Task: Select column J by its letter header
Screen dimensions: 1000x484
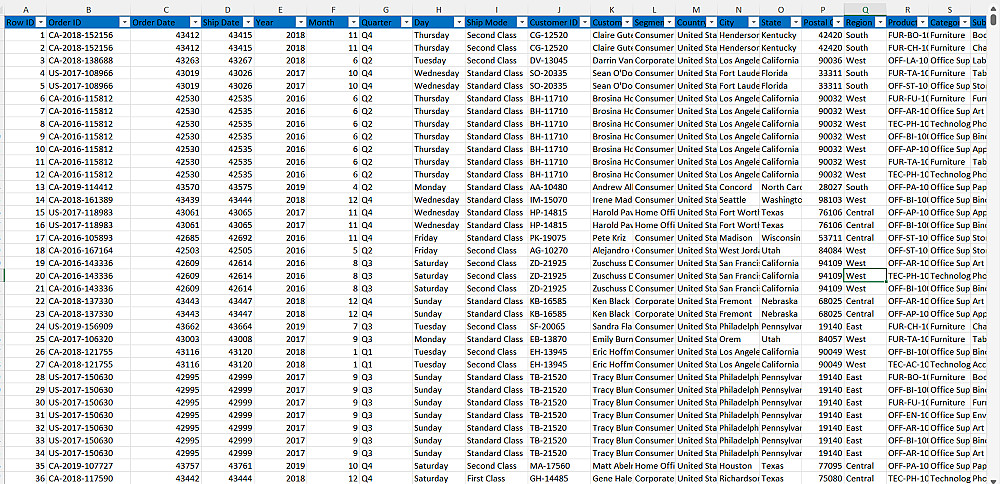Action: [558, 10]
